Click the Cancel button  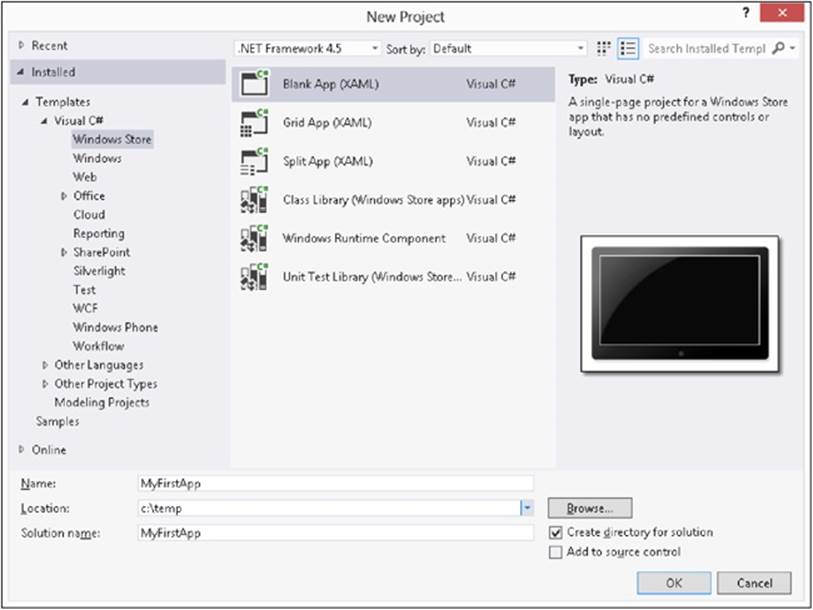click(754, 583)
